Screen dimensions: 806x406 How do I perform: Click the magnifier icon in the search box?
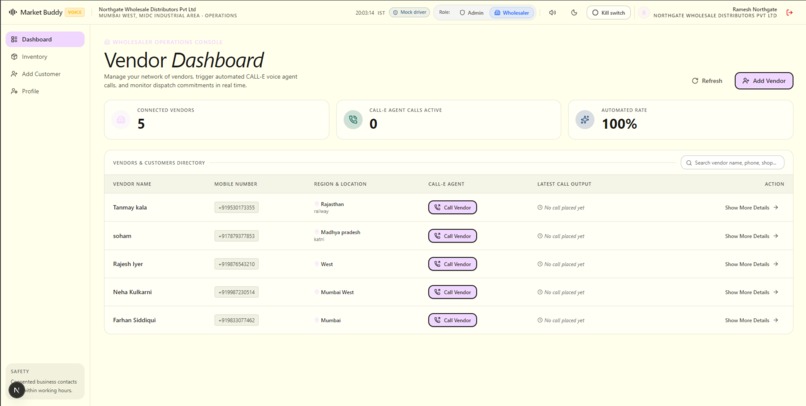(x=688, y=163)
